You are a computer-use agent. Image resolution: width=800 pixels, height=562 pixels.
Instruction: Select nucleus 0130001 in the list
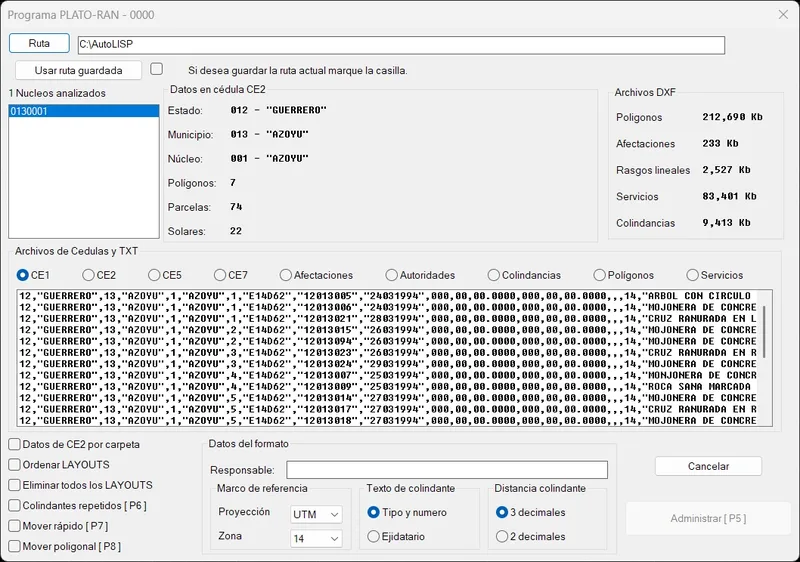(84, 111)
